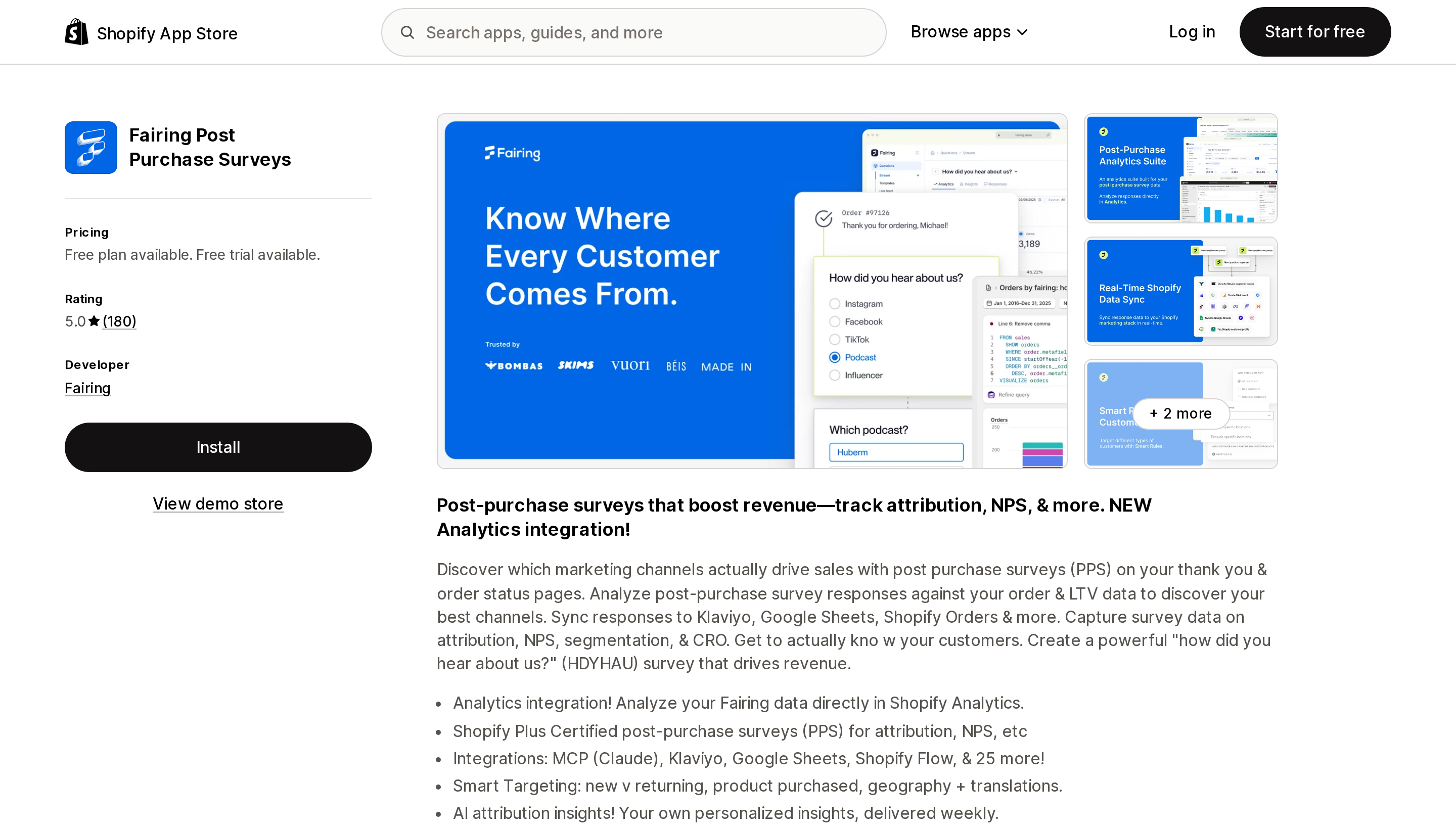The height and width of the screenshot is (829, 1456).
Task: Click the Fairing app logo icon
Action: [91, 148]
